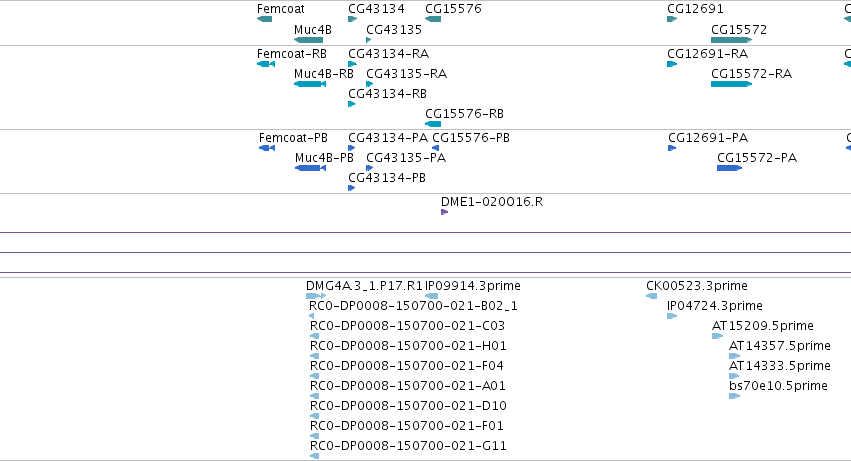This screenshot has height=461, width=851.
Task: Click the CG15572 gene label text
Action: click(x=739, y=30)
